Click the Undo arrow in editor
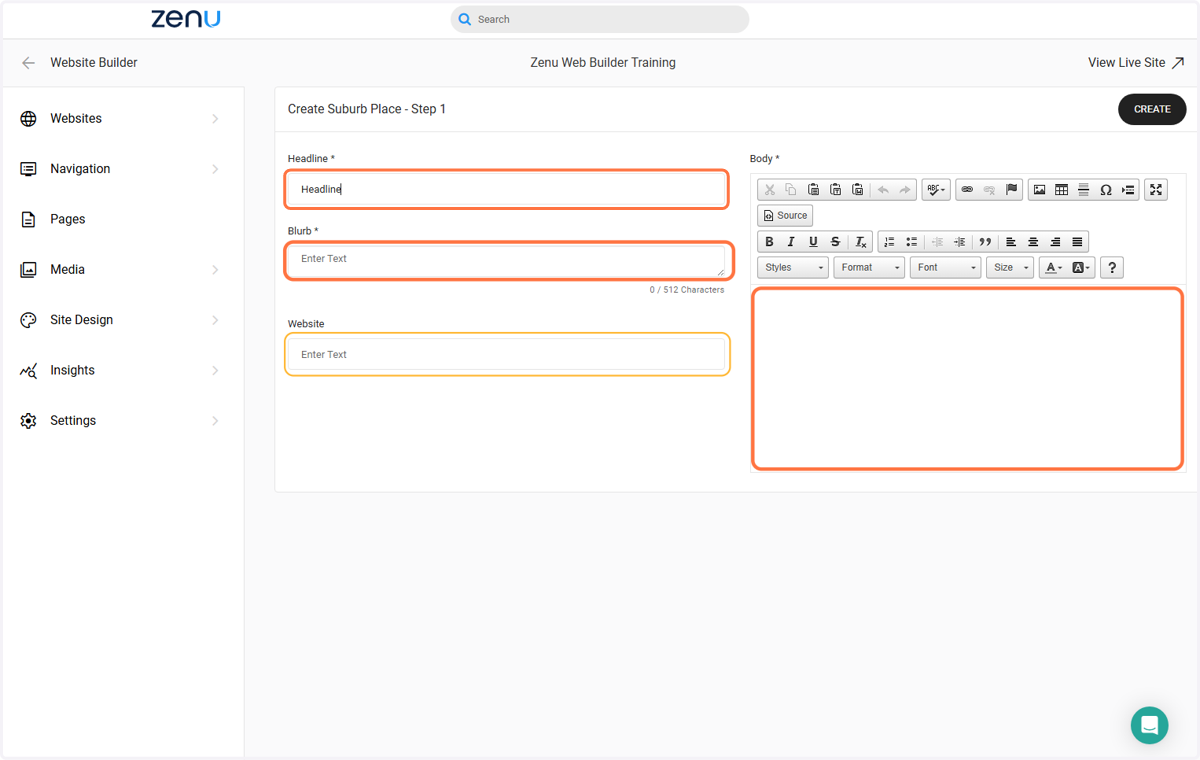 coord(883,190)
